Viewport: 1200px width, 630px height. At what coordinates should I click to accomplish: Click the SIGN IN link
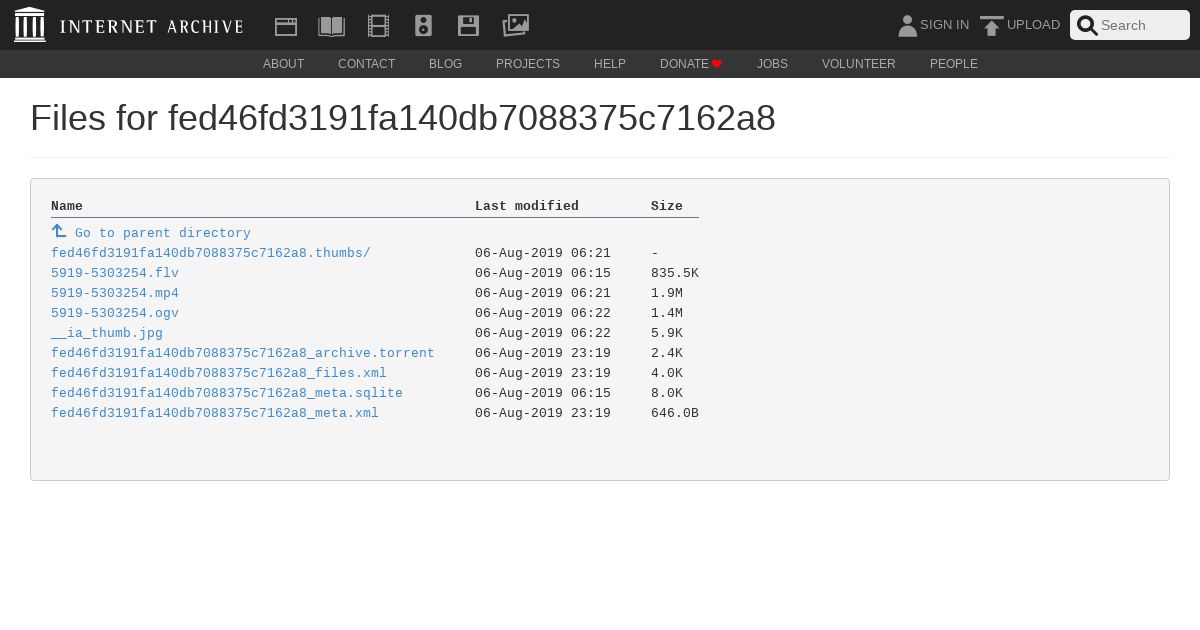click(x=944, y=25)
